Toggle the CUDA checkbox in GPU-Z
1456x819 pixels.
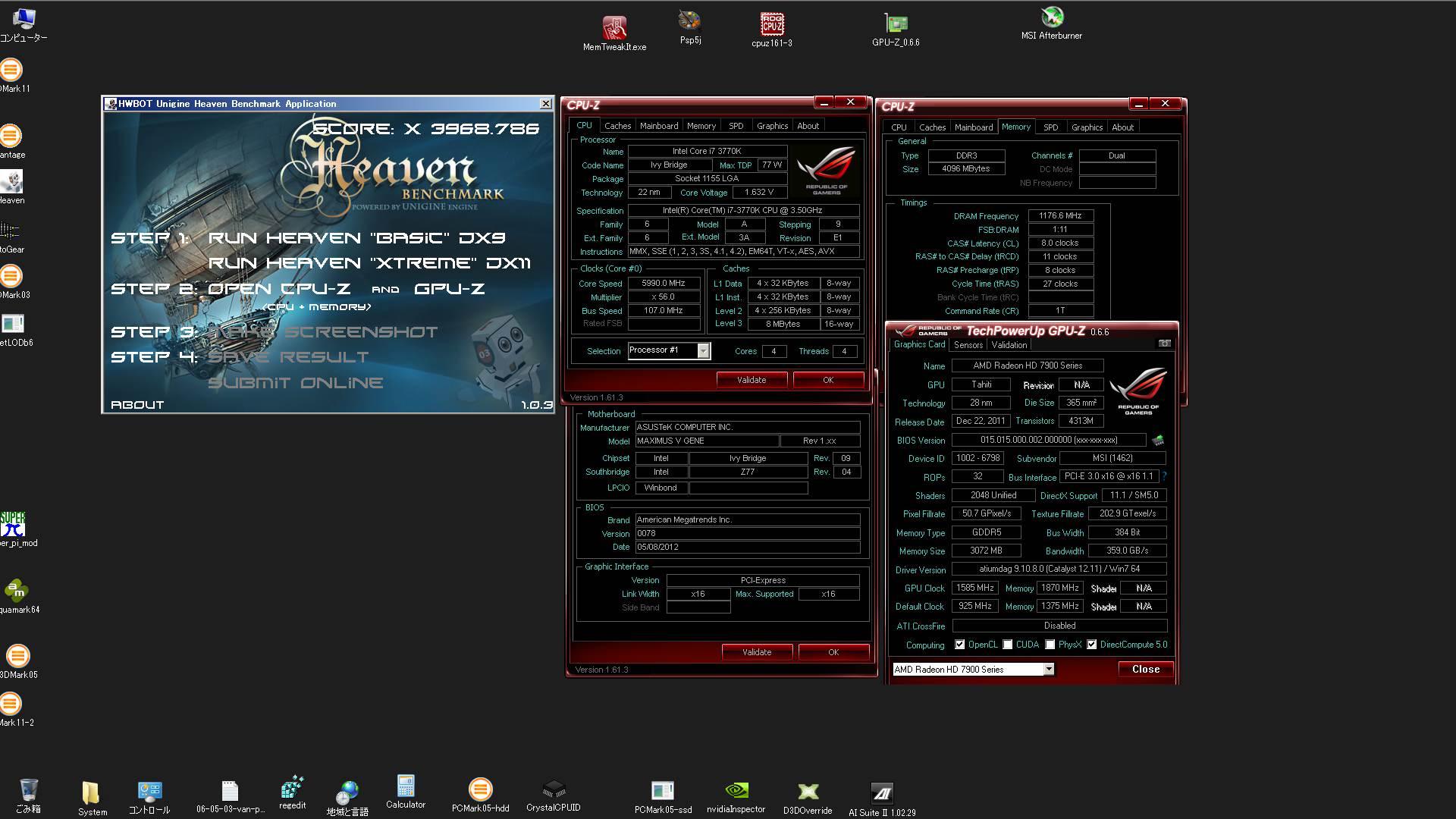pos(1007,645)
